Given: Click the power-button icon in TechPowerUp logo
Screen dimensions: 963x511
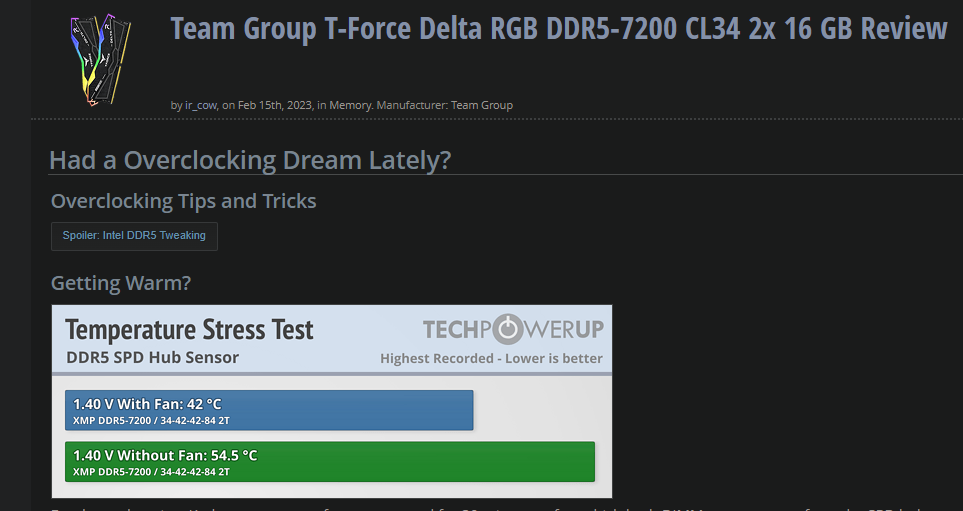Looking at the screenshot, I should [x=507, y=329].
